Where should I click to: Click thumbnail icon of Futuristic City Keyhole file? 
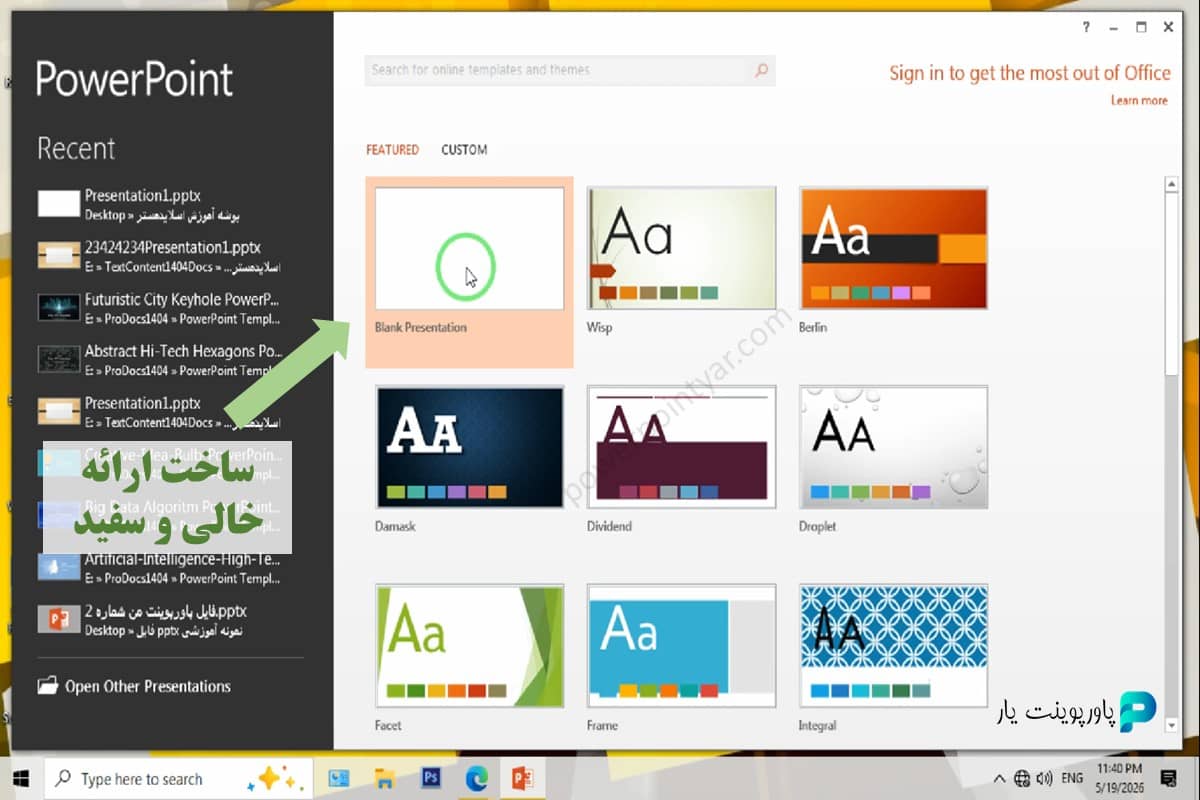tap(59, 307)
